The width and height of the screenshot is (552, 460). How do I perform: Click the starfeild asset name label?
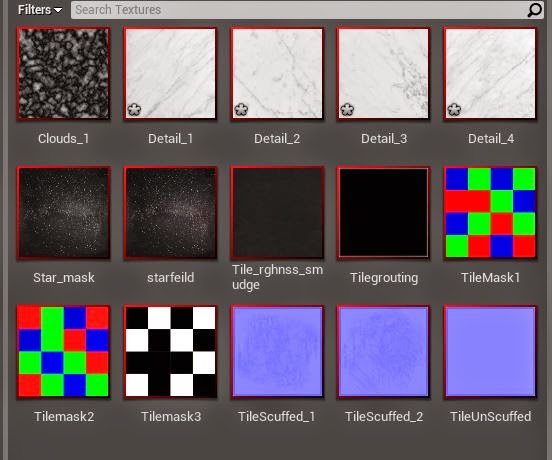170,278
